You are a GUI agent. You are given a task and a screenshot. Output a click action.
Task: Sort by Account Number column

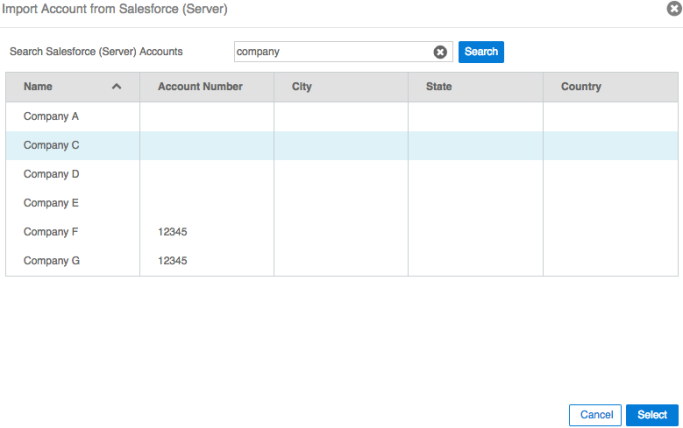pos(200,86)
